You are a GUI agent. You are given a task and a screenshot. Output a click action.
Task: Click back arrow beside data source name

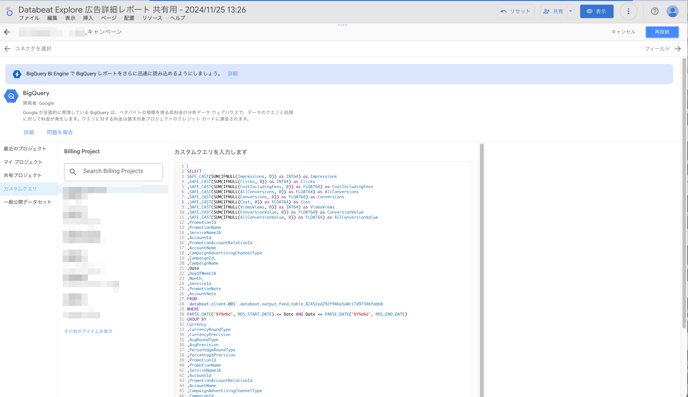[7, 32]
